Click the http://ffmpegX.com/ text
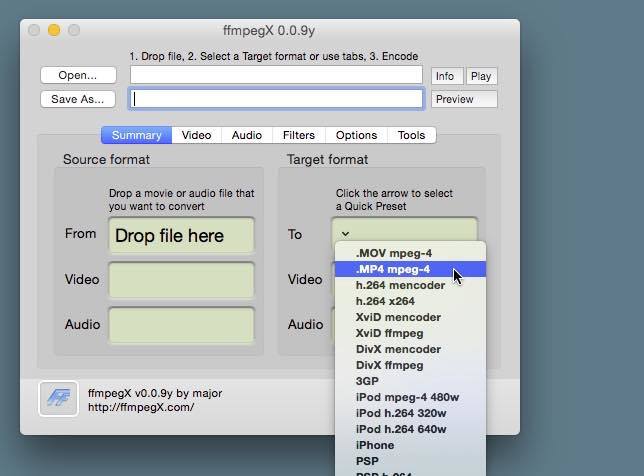This screenshot has width=644, height=476. pos(141,407)
